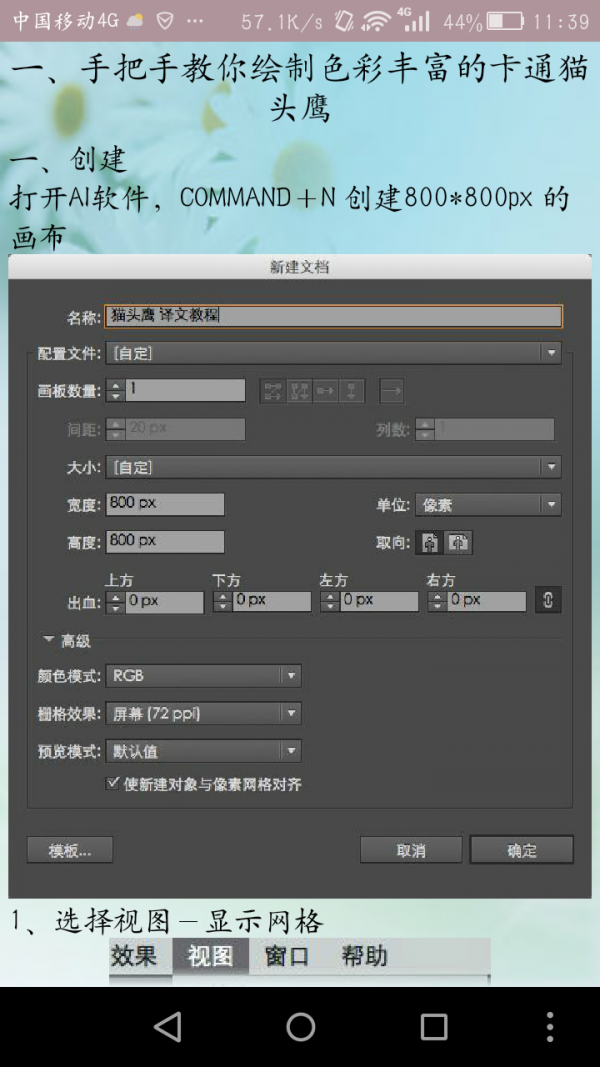Tap the shield icon in status bar

click(x=165, y=21)
